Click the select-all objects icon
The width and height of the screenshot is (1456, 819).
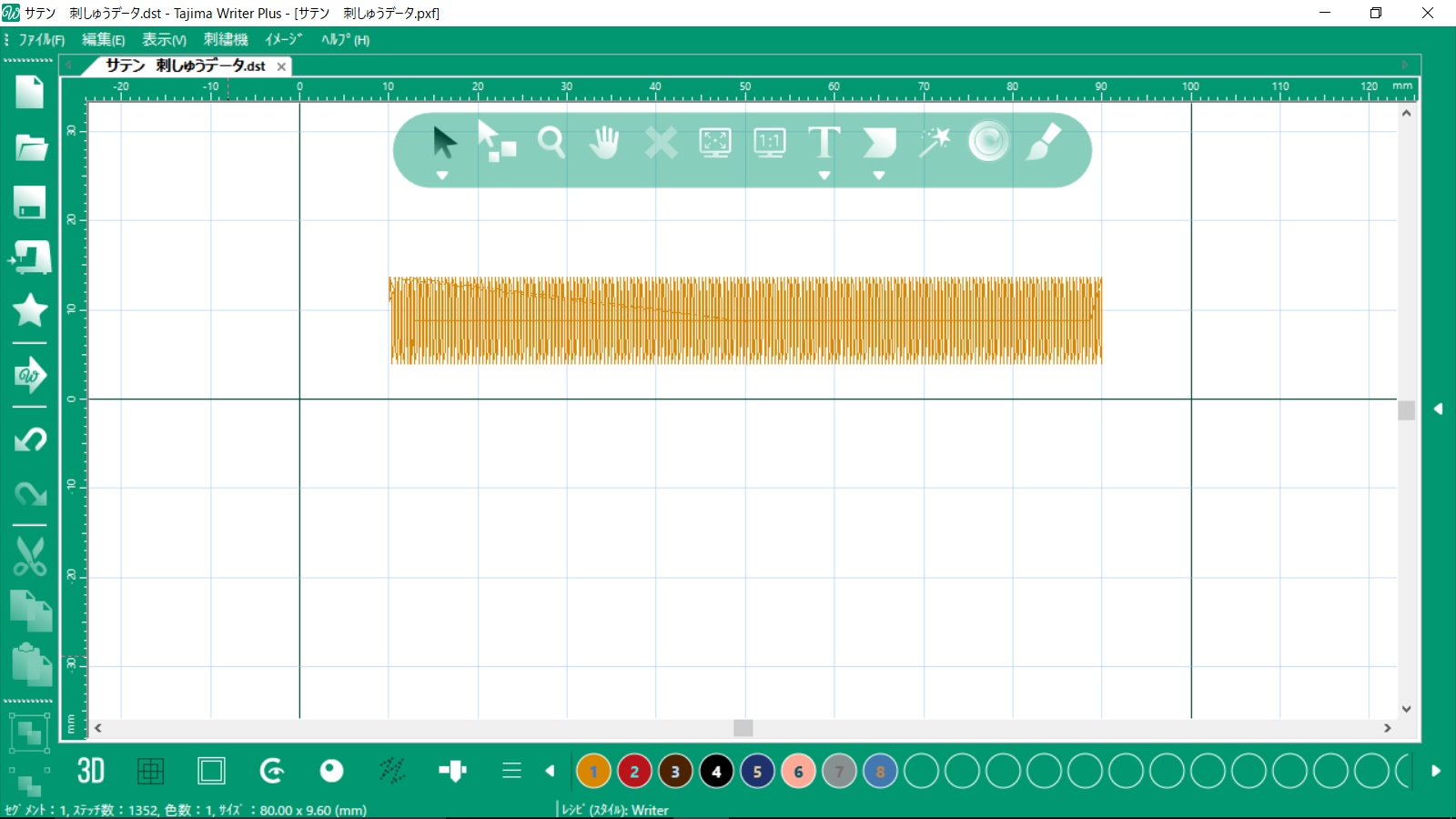pyautogui.click(x=29, y=733)
